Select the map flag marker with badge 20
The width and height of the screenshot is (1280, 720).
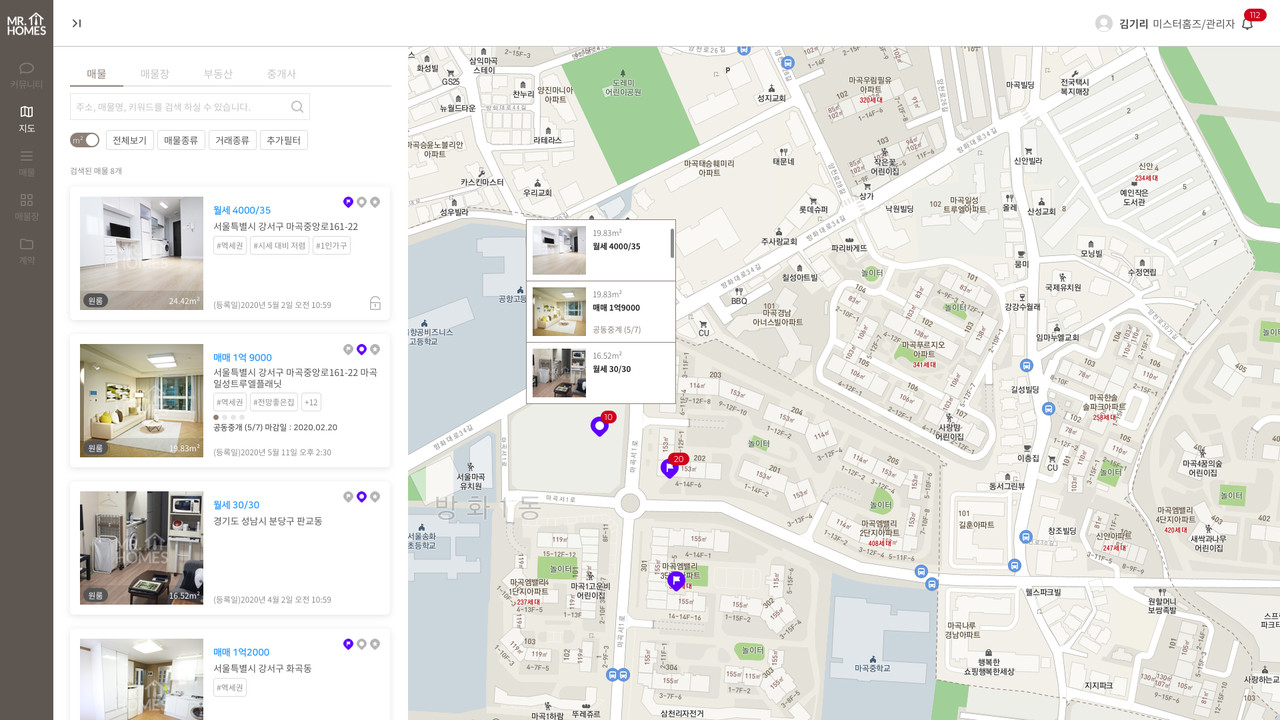tap(670, 467)
